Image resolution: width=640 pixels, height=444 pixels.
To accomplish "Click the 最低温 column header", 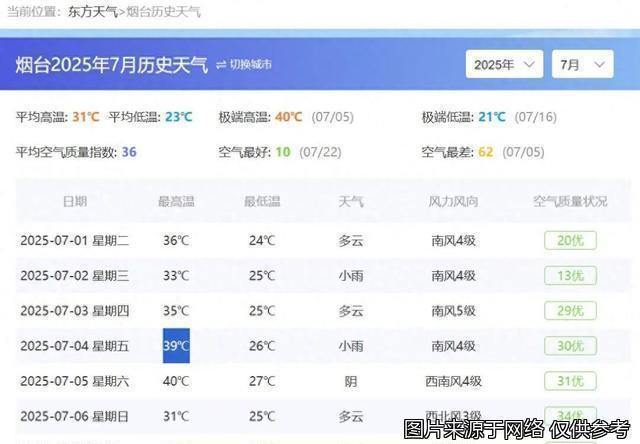I will pyautogui.click(x=262, y=201).
